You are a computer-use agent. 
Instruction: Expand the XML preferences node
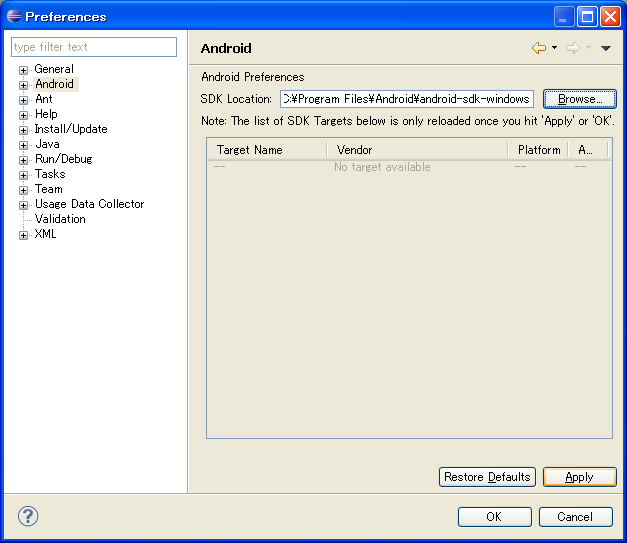point(23,235)
